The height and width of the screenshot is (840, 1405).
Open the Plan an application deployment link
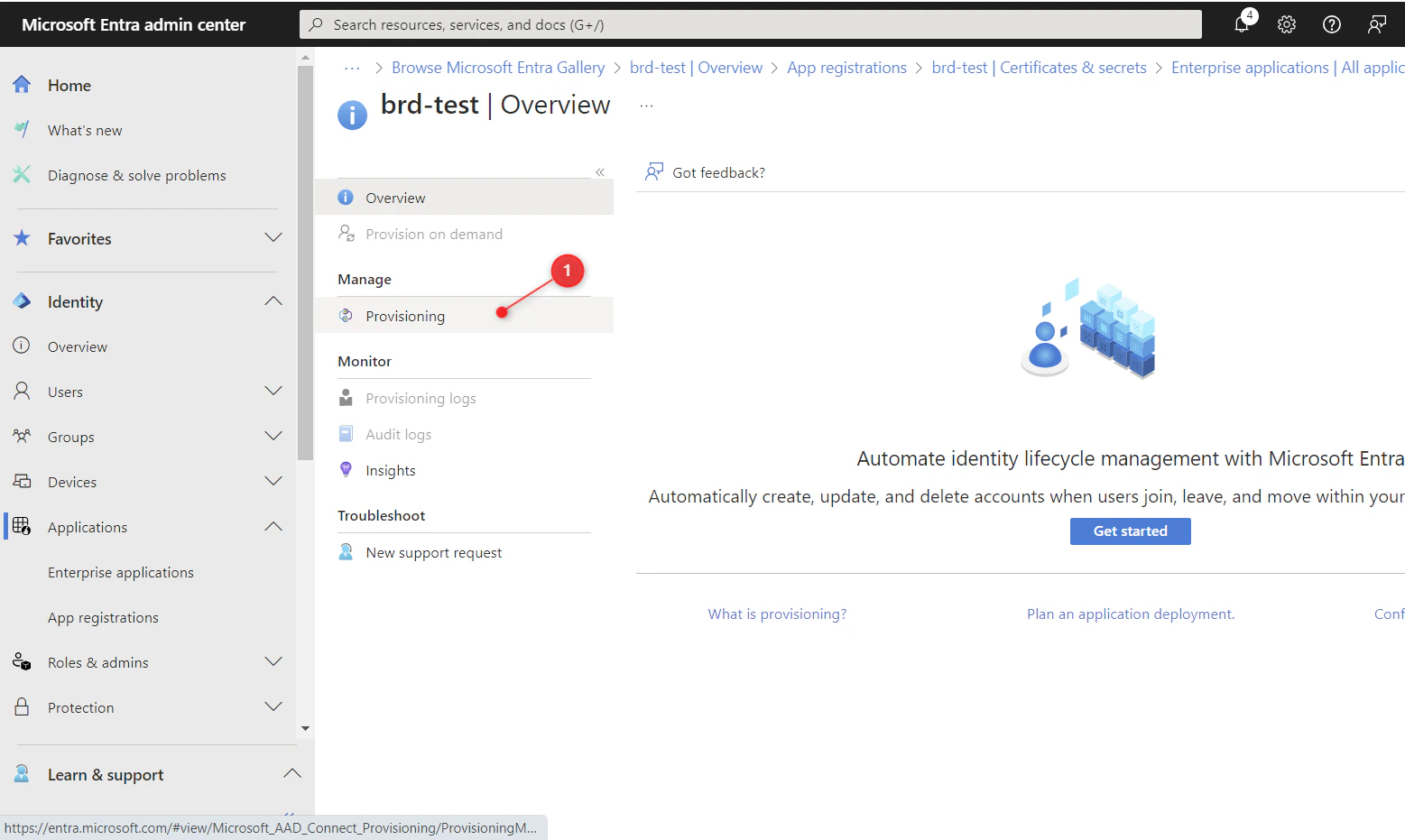click(x=1131, y=614)
